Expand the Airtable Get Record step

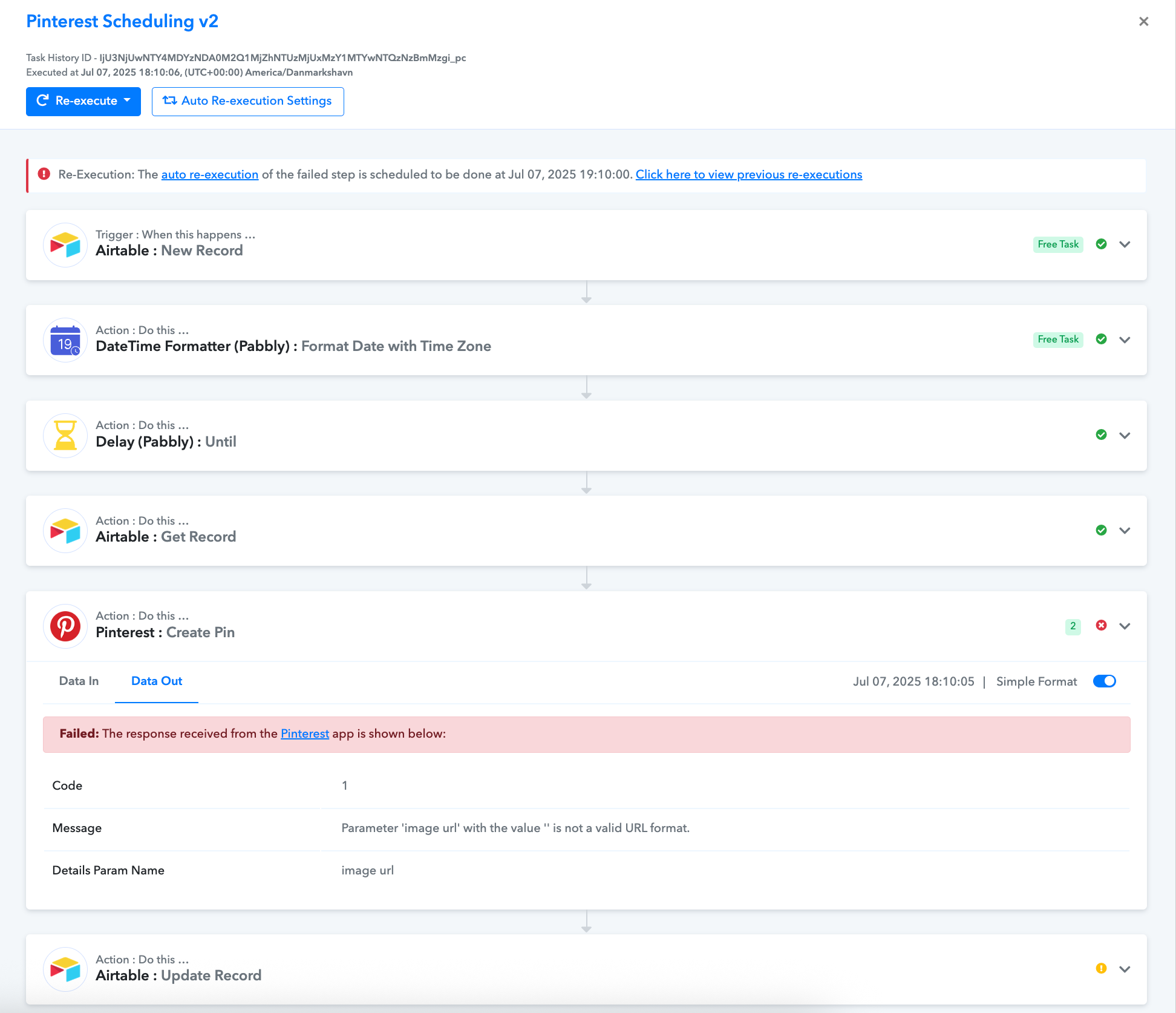[x=1125, y=530]
